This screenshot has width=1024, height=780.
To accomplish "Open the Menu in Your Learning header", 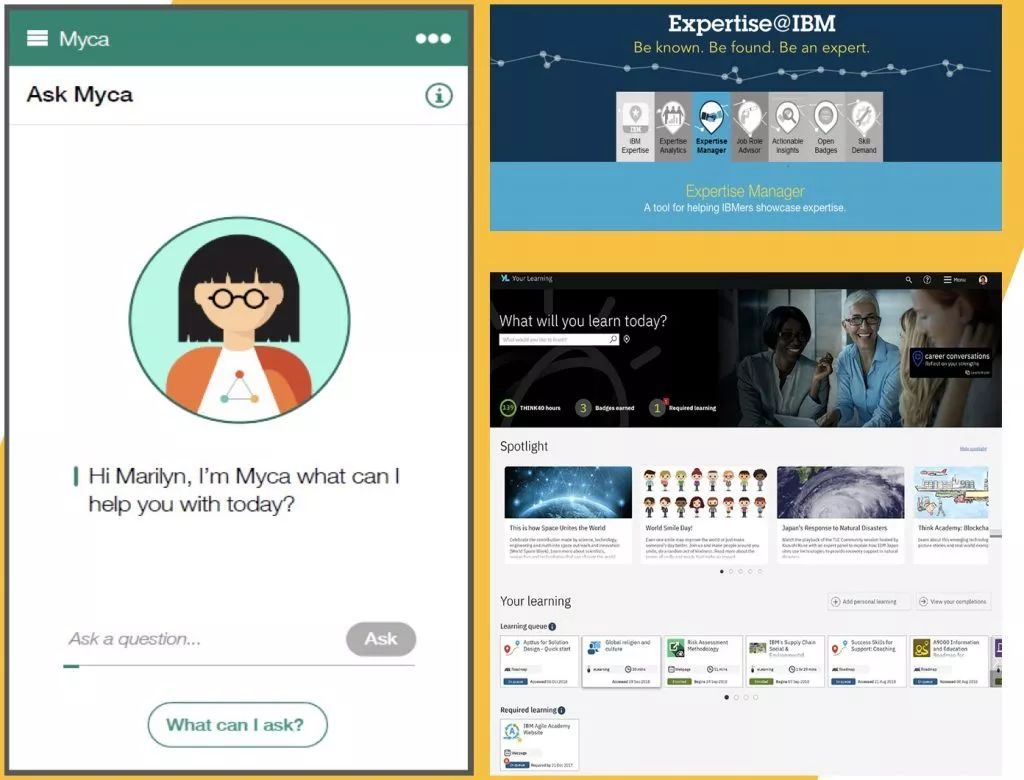I will click(x=954, y=280).
